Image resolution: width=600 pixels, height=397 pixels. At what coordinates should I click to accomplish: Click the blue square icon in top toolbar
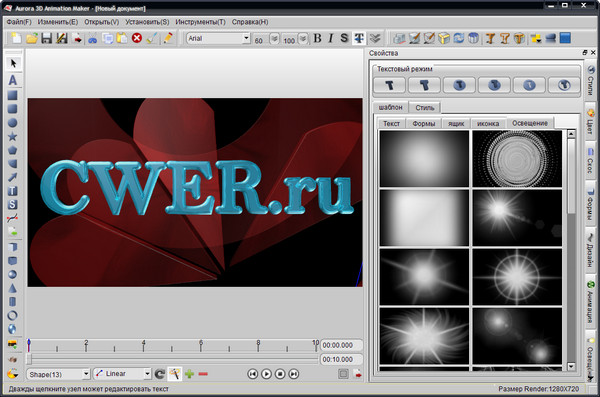pos(565,38)
